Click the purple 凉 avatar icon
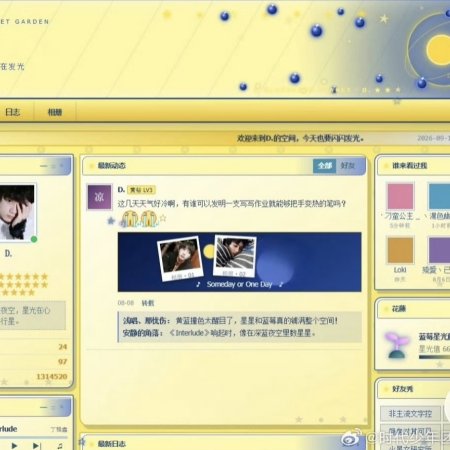This screenshot has width=450, height=450. [99, 197]
